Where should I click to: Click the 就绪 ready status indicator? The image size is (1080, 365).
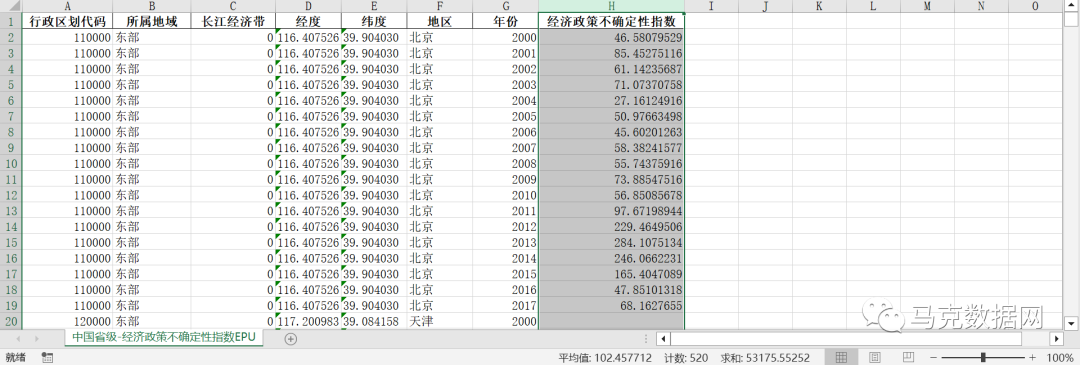point(15,357)
